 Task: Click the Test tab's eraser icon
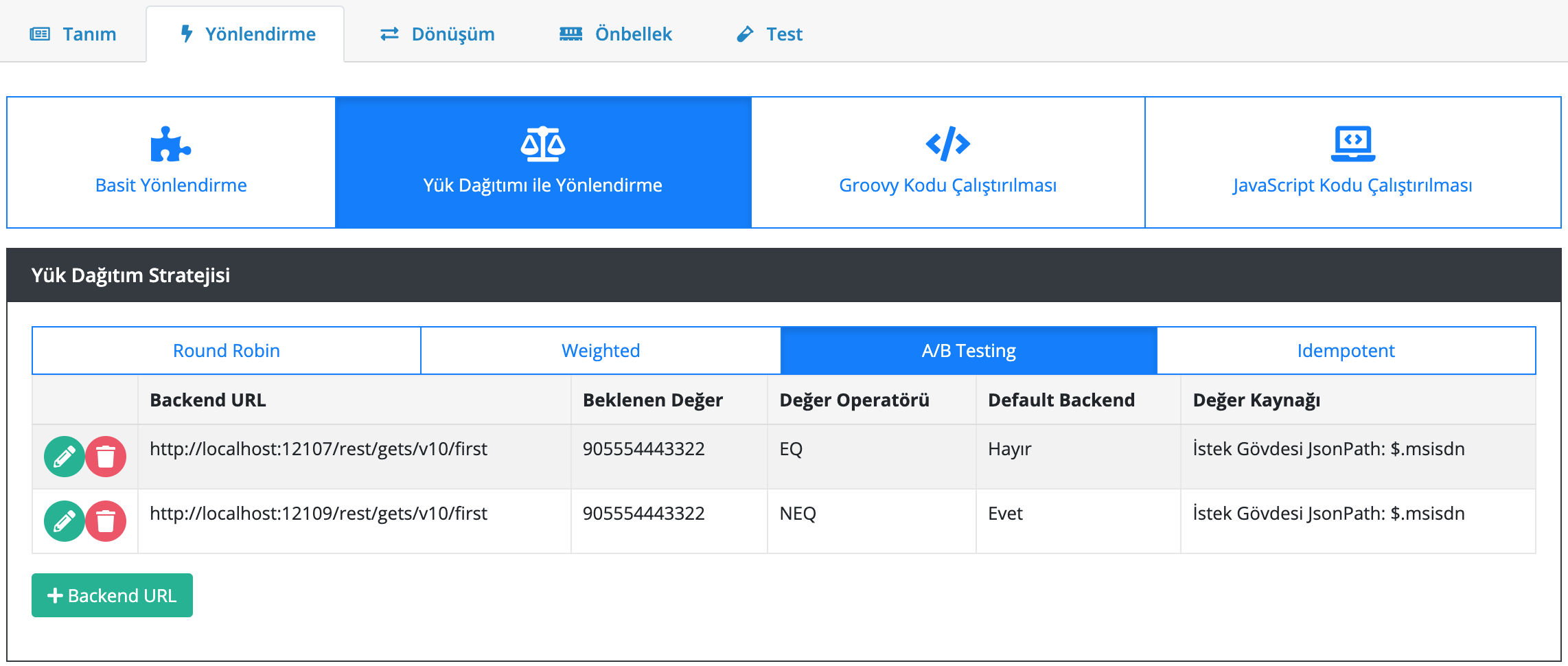coord(745,34)
